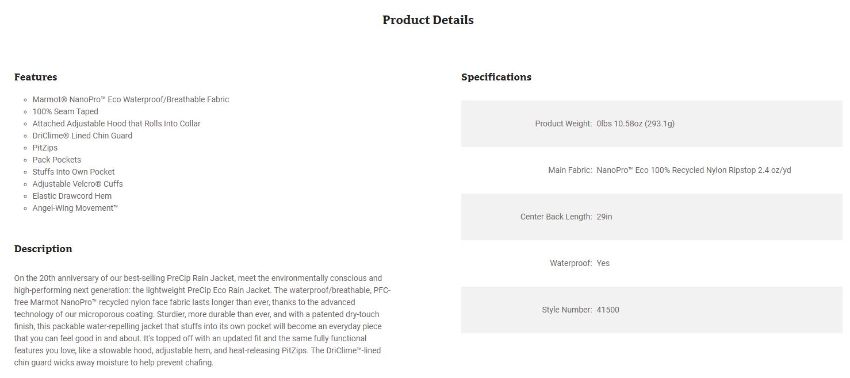Click the 100% Seam Taped feature

[65, 111]
